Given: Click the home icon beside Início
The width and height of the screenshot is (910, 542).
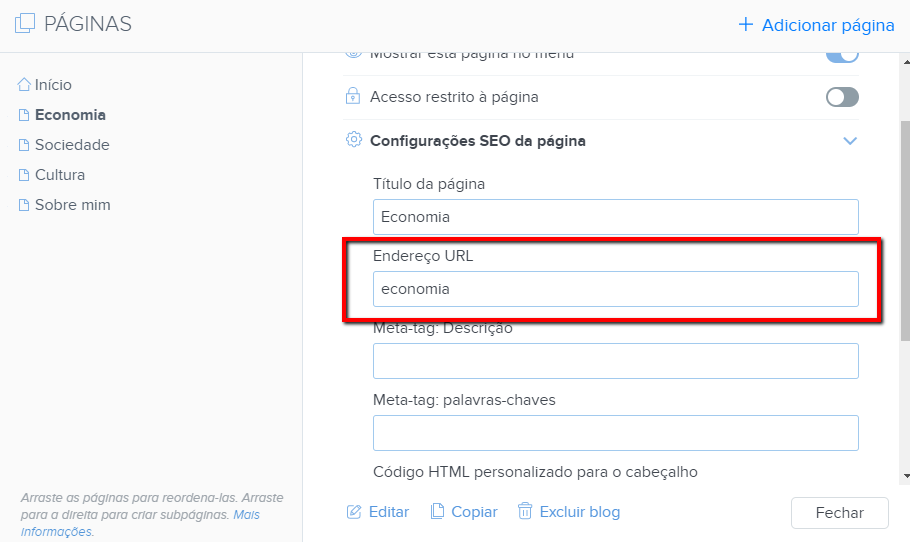Looking at the screenshot, I should (24, 85).
